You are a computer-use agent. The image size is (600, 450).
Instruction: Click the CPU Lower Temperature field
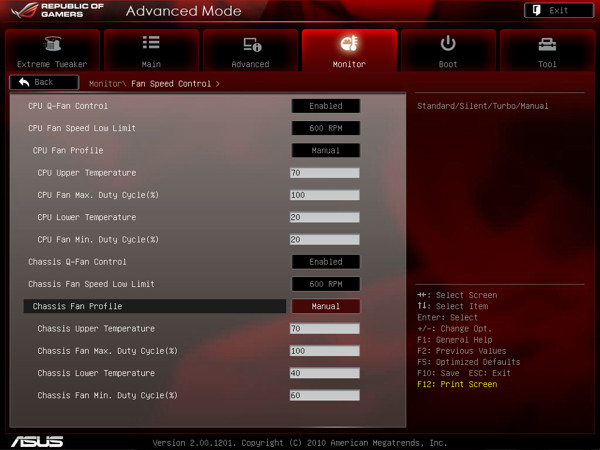324,217
